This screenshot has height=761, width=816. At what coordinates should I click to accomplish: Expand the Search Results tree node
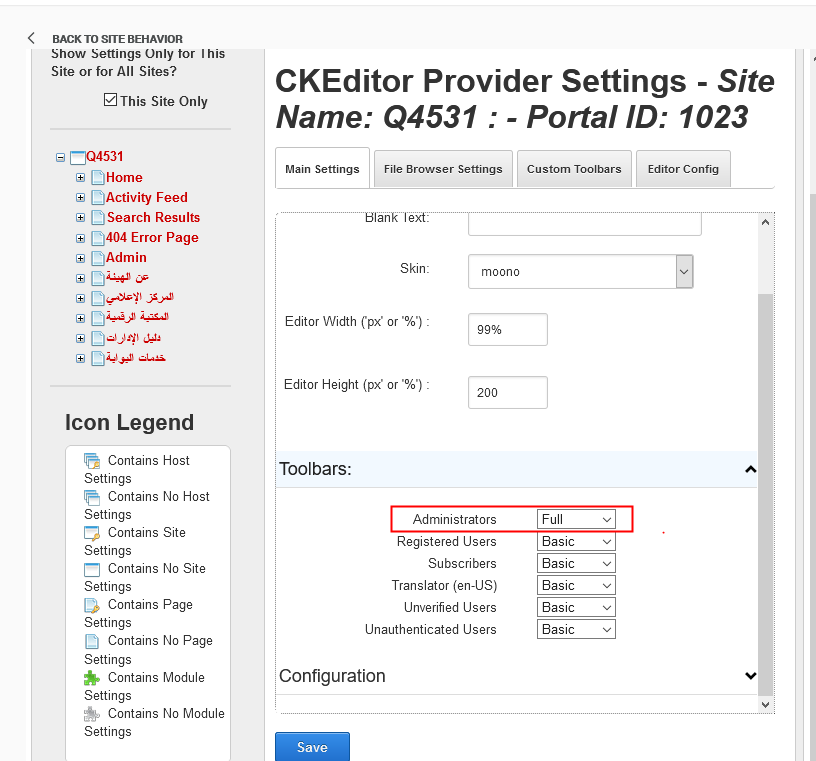tap(80, 218)
